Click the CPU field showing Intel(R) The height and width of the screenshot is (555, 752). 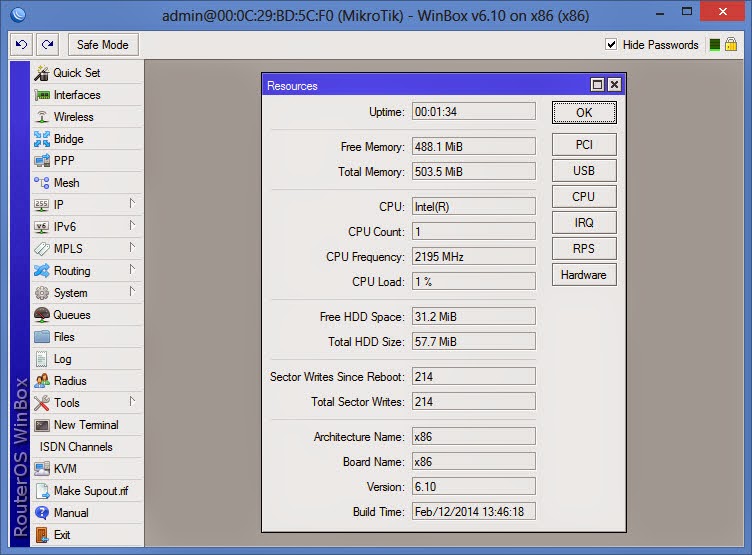pyautogui.click(x=473, y=207)
